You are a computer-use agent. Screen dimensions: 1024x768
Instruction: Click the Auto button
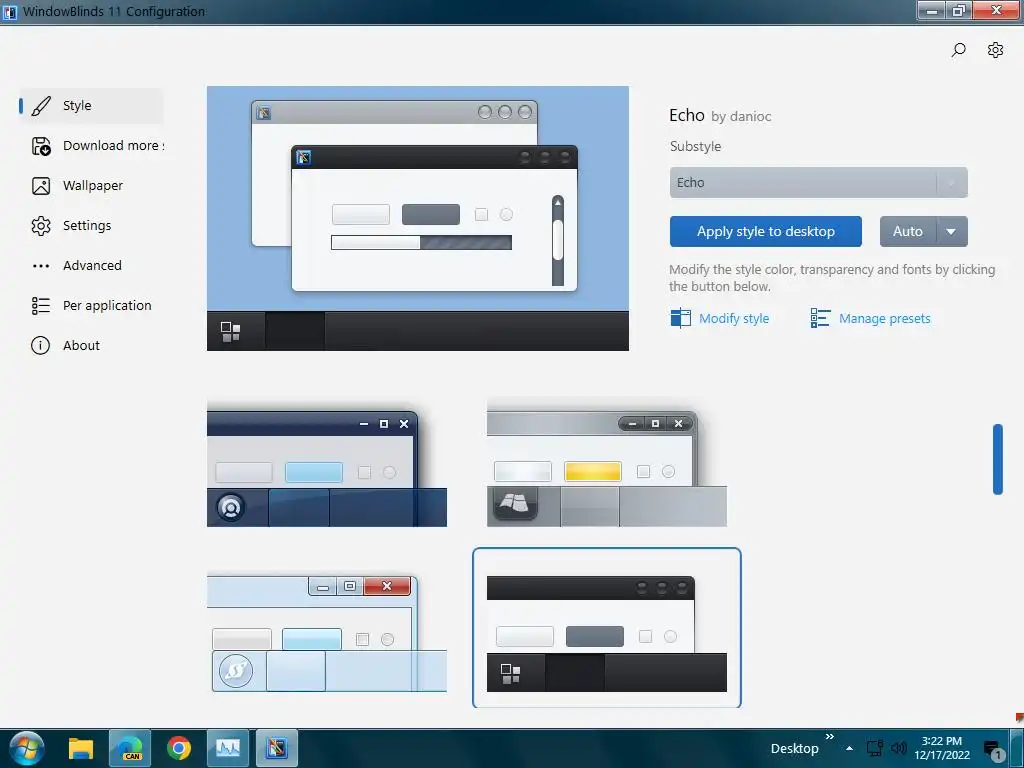908,232
